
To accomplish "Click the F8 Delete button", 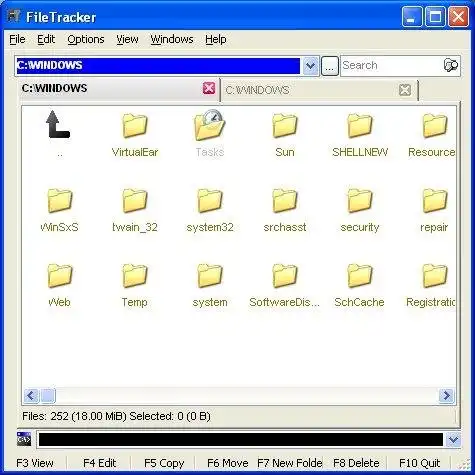I will pos(356,463).
